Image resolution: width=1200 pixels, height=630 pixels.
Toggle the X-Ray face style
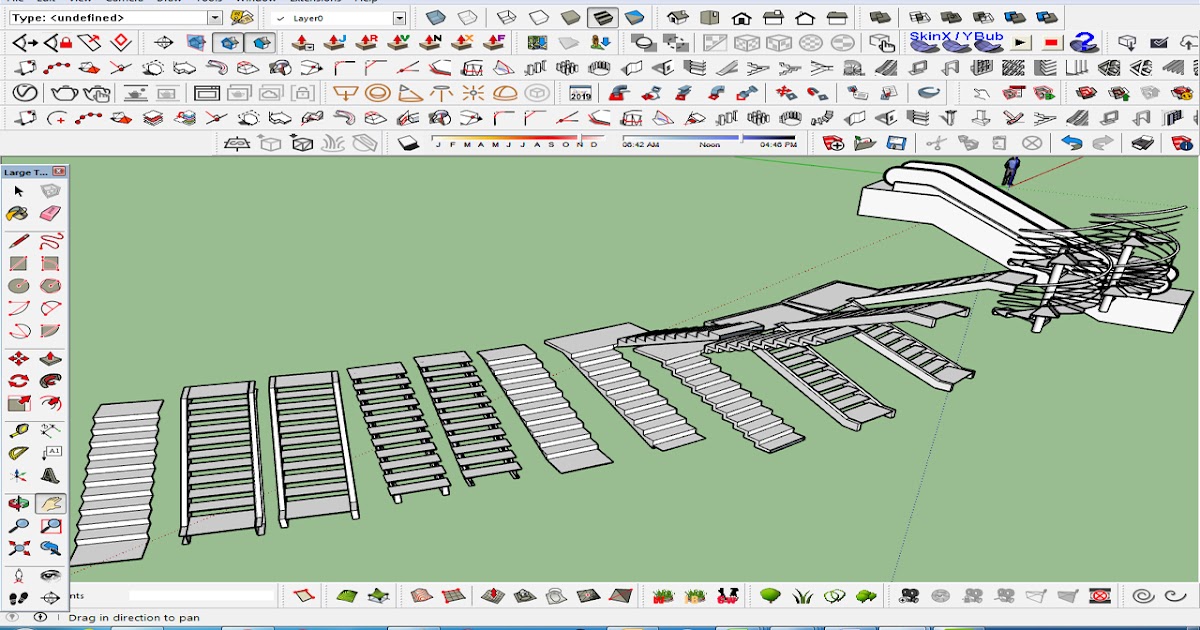coord(436,18)
